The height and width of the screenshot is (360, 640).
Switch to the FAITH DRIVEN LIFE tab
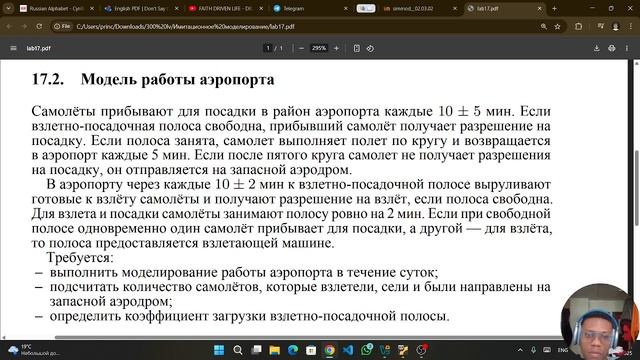click(x=226, y=9)
